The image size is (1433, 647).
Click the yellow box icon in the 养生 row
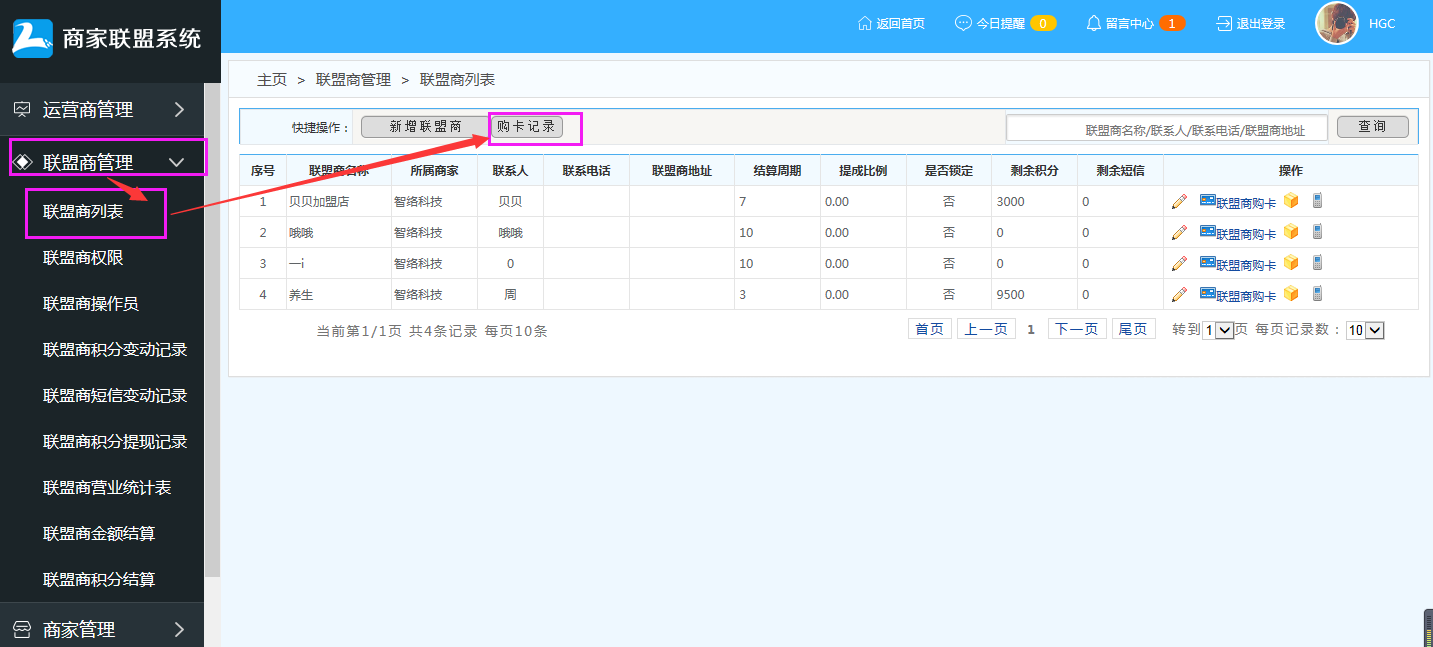[1291, 294]
